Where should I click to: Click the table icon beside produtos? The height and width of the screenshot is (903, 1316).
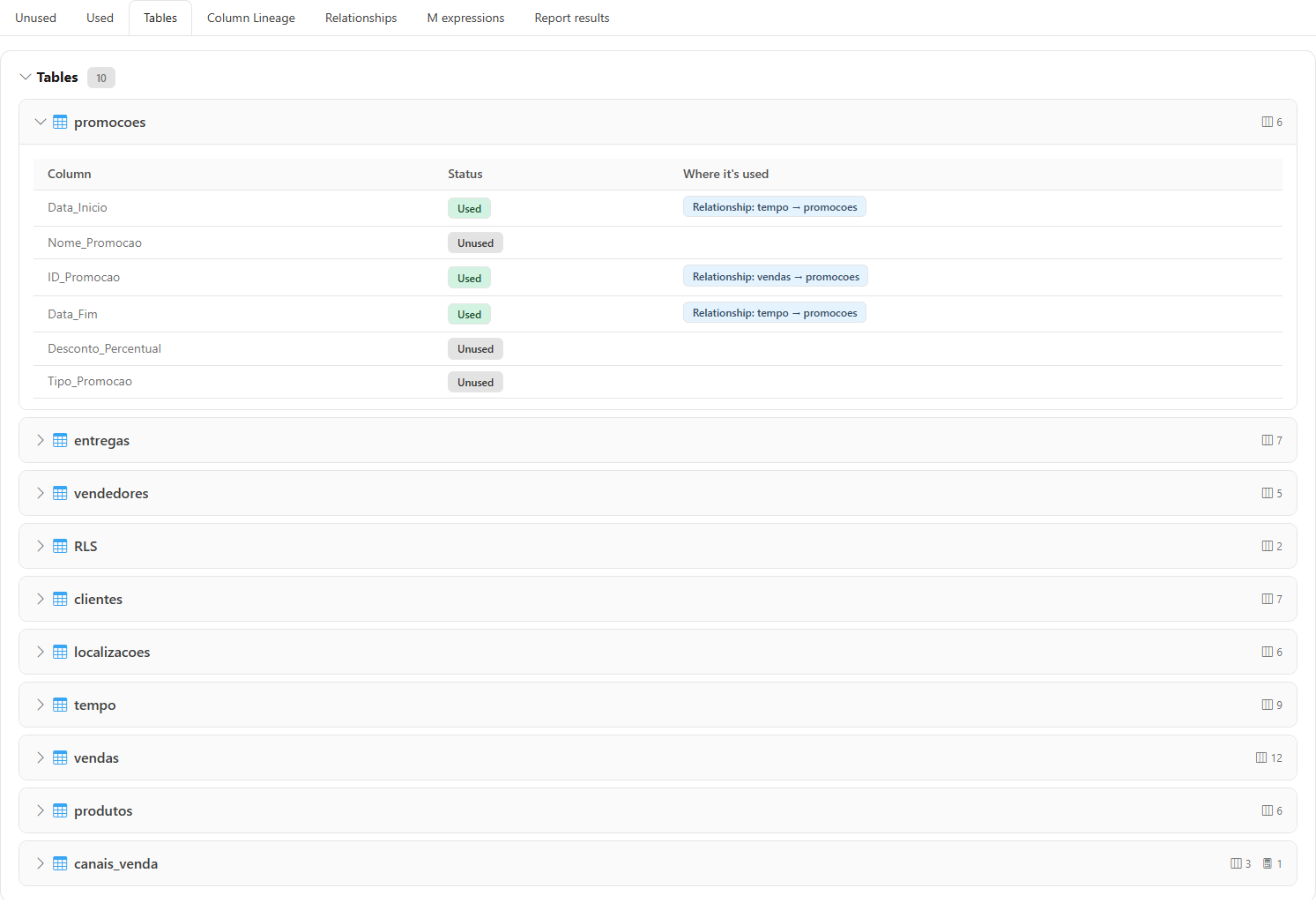[x=60, y=810]
